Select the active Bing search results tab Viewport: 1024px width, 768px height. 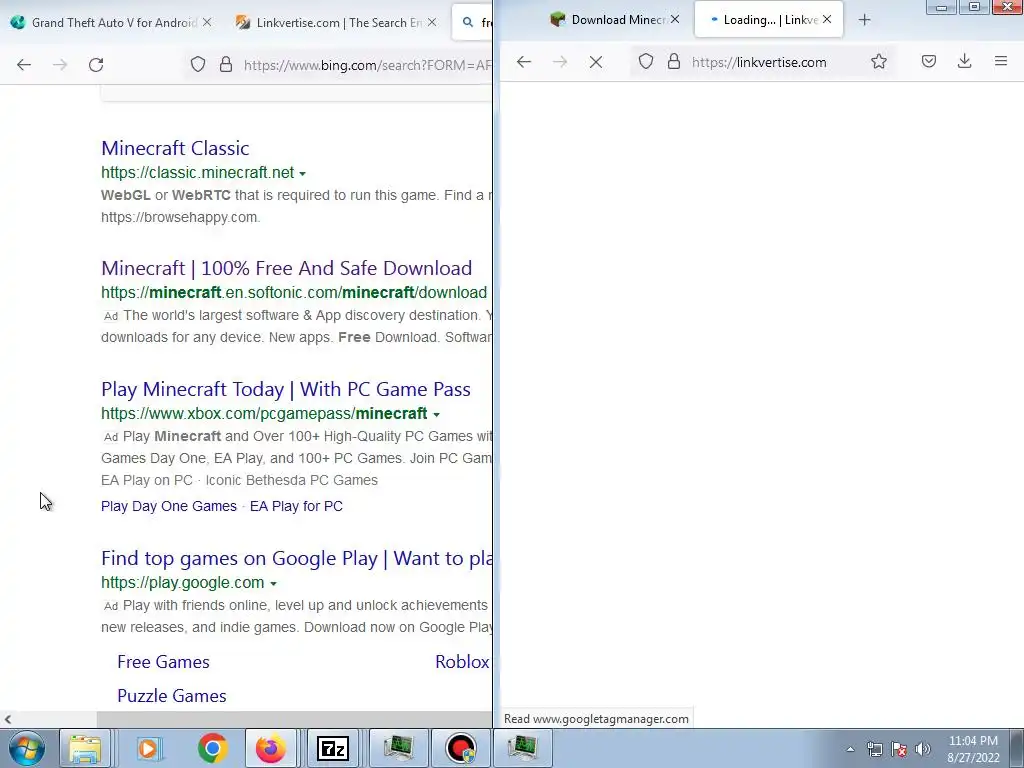[x=472, y=23]
